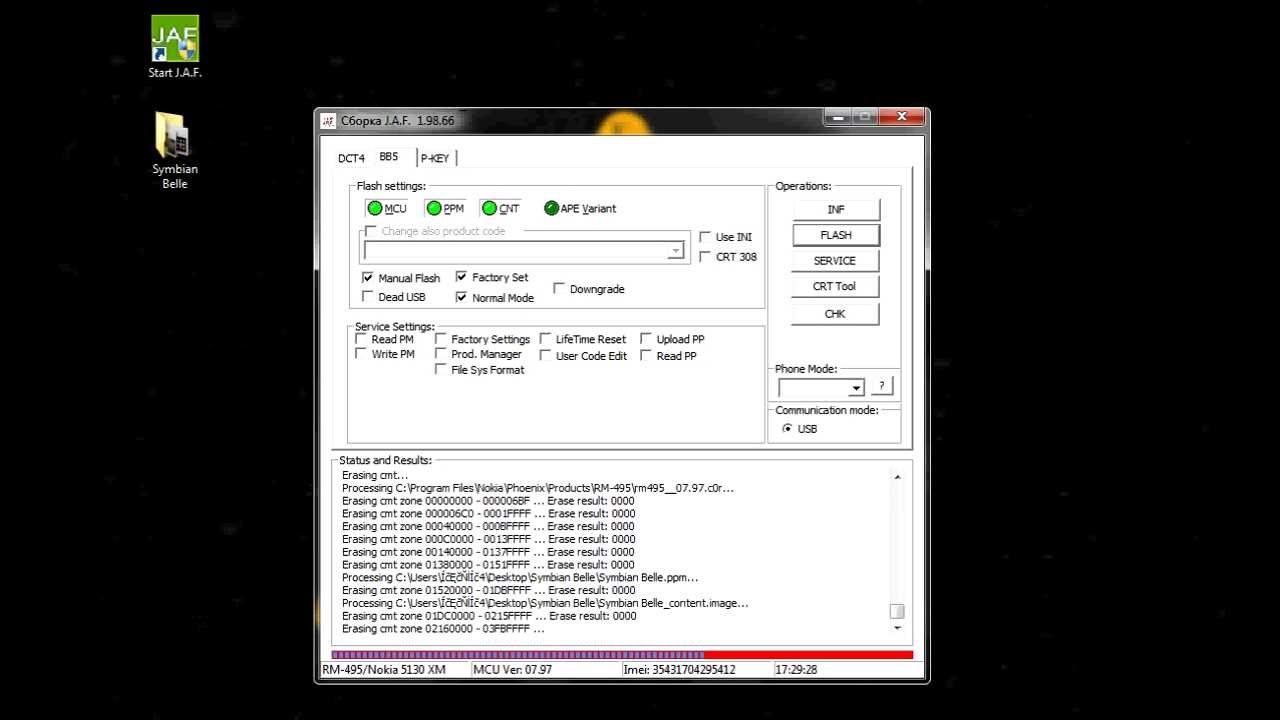Enable the Downgrade checkbox
The width and height of the screenshot is (1280, 720).
(x=559, y=288)
